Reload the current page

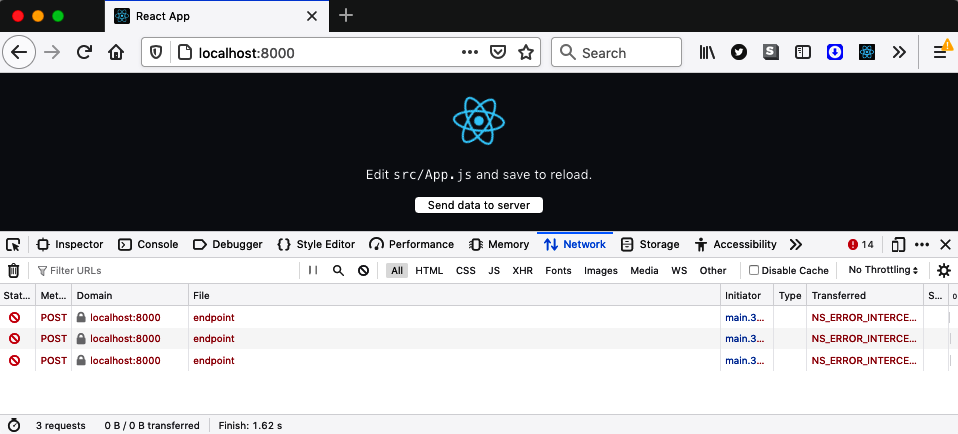(84, 53)
